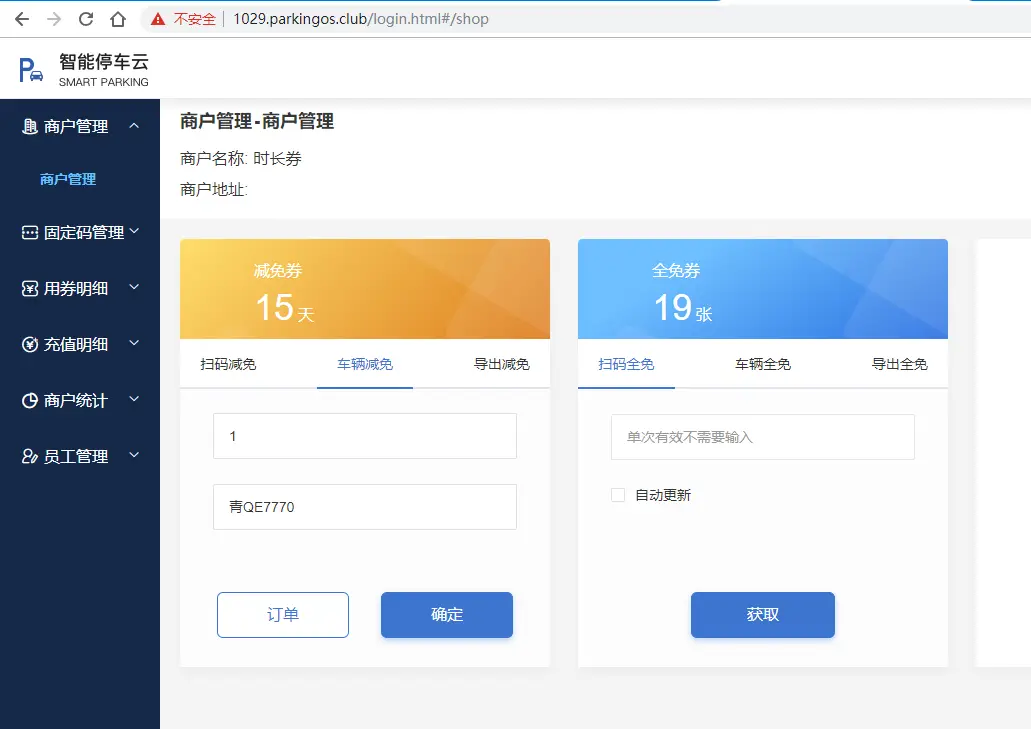Click the 订单 order button
The image size is (1031, 729).
[x=283, y=615]
